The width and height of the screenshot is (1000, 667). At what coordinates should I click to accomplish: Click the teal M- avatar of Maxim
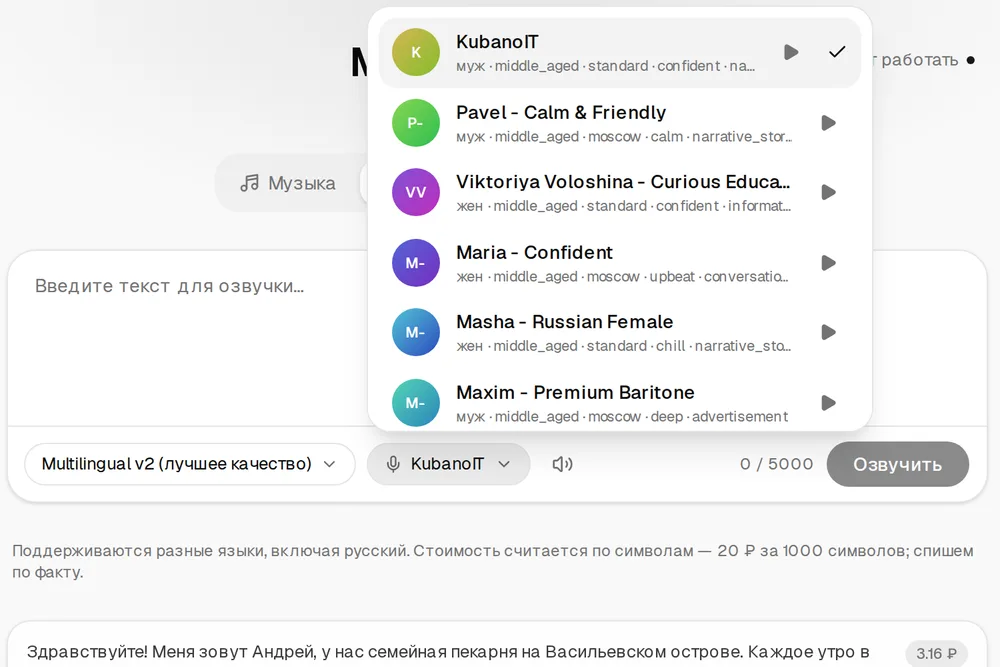(x=416, y=403)
